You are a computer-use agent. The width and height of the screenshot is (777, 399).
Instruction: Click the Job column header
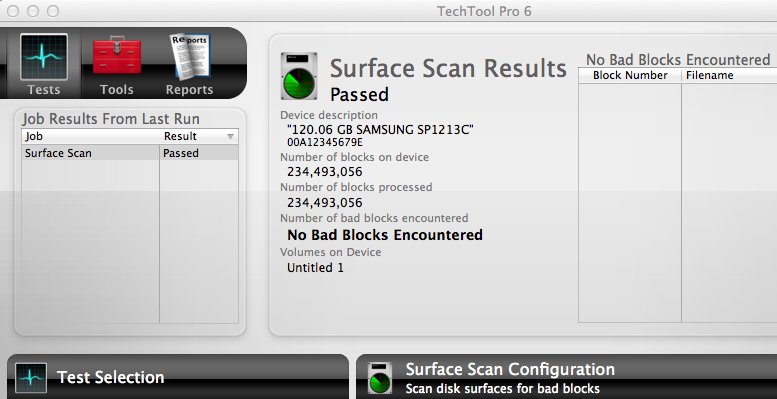click(x=91, y=136)
